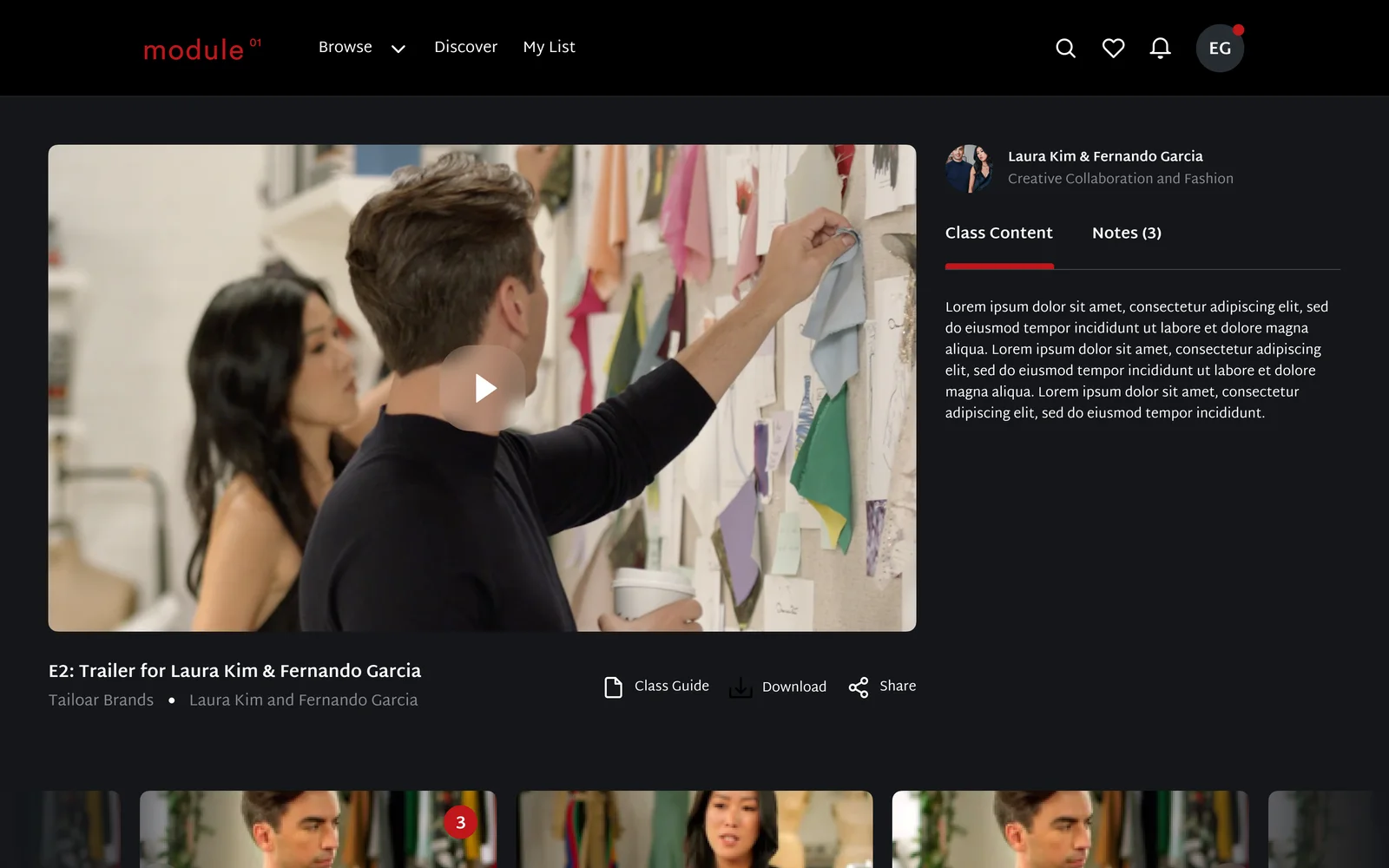This screenshot has width=1389, height=868.
Task: Click the heart favorites icon
Action: (x=1113, y=49)
